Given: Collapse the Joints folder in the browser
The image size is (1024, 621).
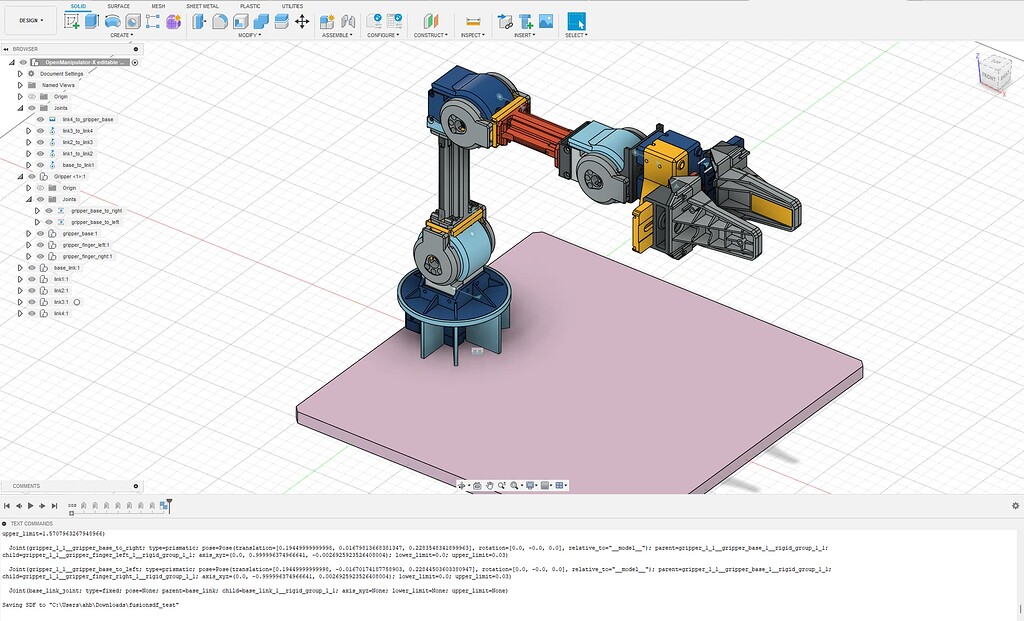Looking at the screenshot, I should 20,106.
